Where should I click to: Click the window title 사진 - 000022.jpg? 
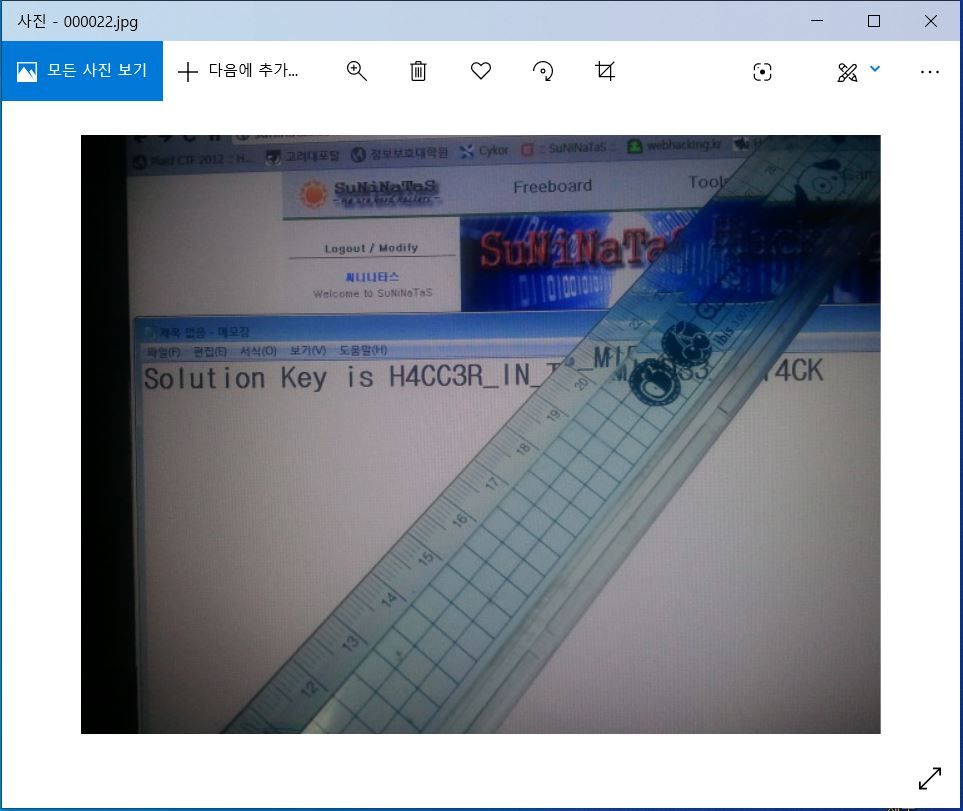click(78, 22)
